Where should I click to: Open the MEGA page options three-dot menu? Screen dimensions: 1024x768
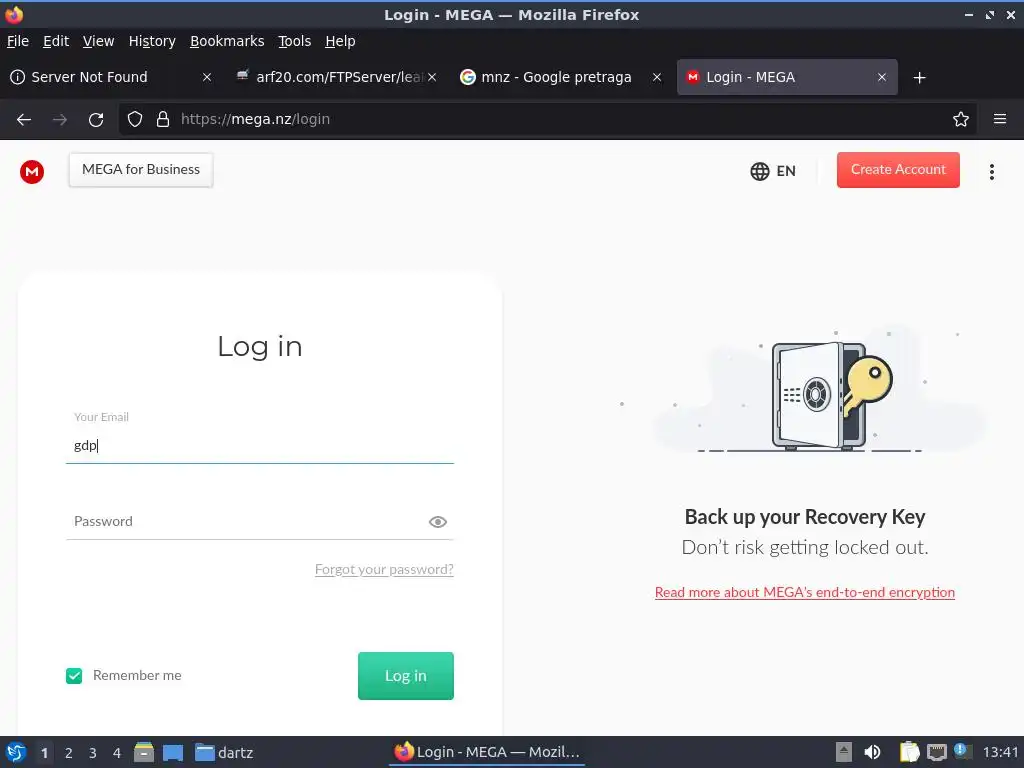pos(991,172)
